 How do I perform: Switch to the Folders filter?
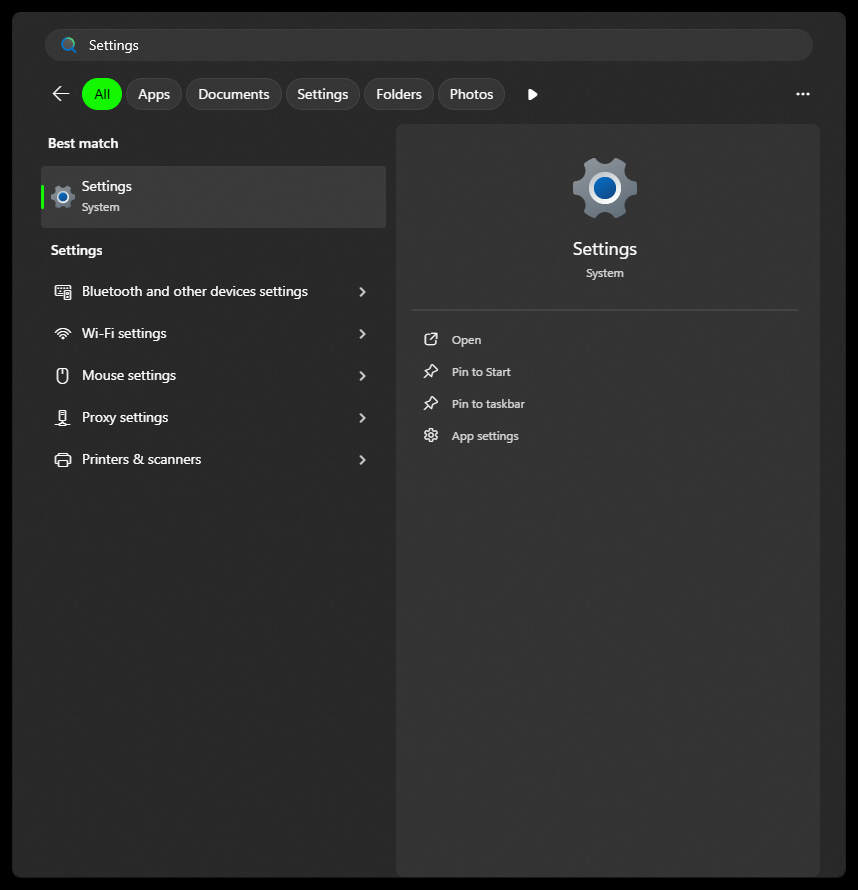click(x=399, y=94)
